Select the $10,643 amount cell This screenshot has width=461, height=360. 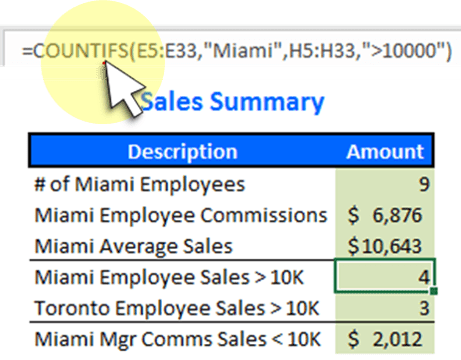click(x=385, y=246)
